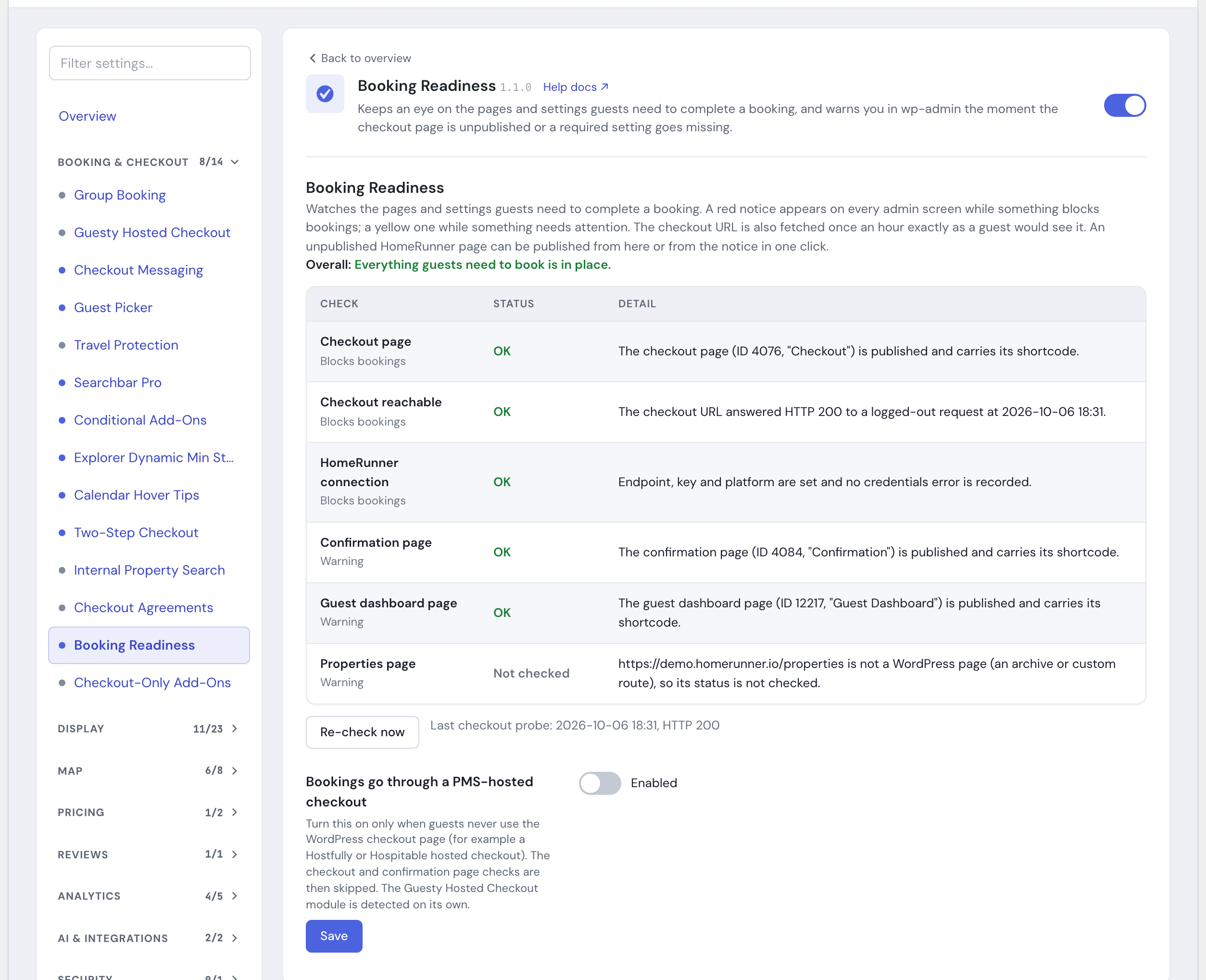Click the external link arrow after Help docs
Screen dimensions: 1206x980
point(605,87)
